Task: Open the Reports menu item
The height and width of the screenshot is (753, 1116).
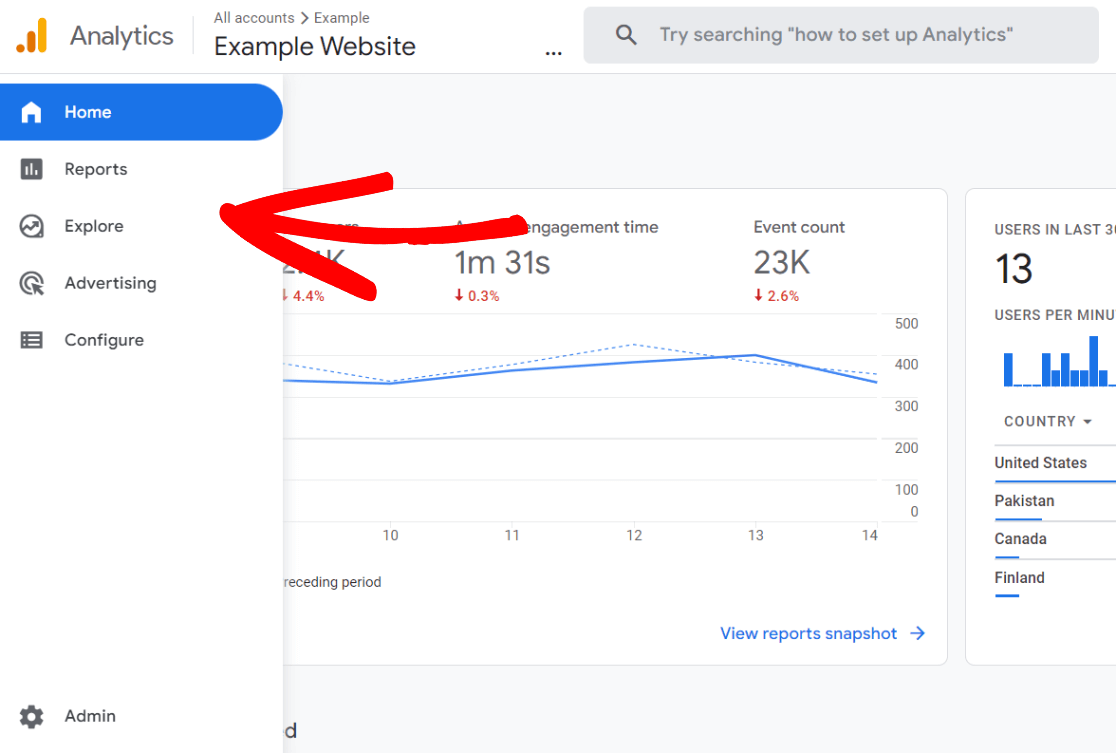Action: click(x=96, y=169)
